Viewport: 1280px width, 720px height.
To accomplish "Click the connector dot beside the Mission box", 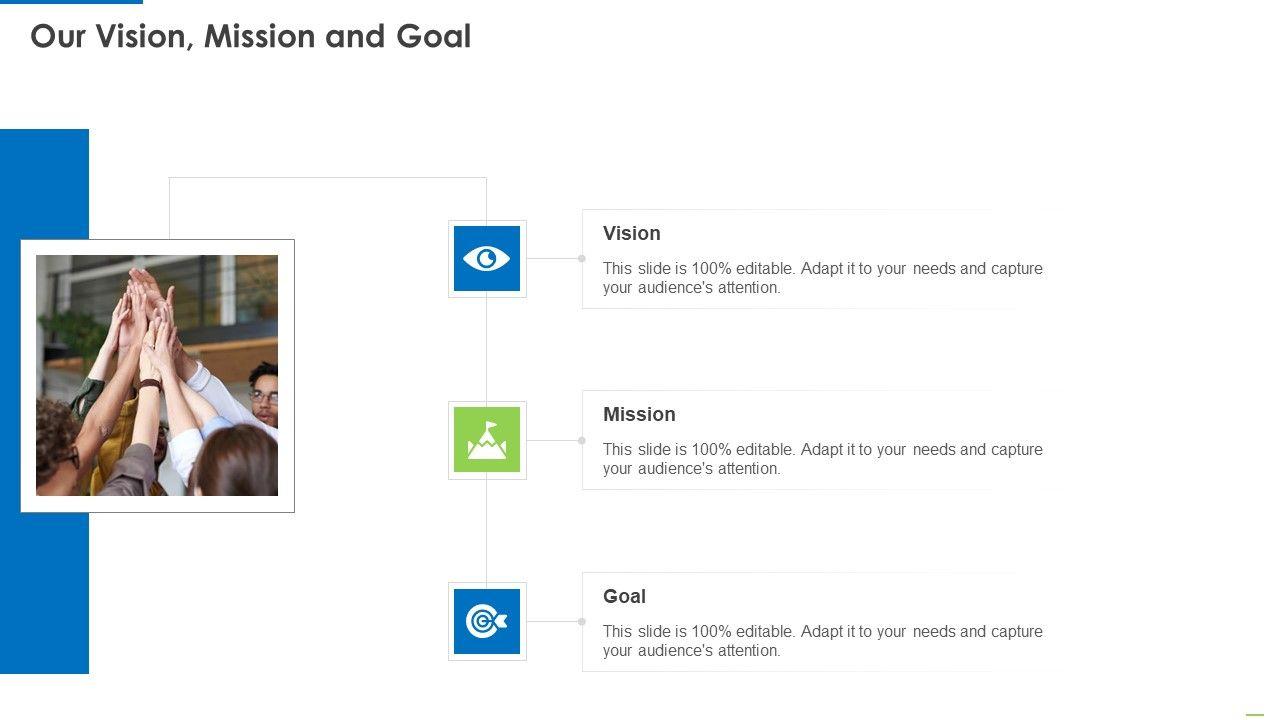I will point(582,440).
